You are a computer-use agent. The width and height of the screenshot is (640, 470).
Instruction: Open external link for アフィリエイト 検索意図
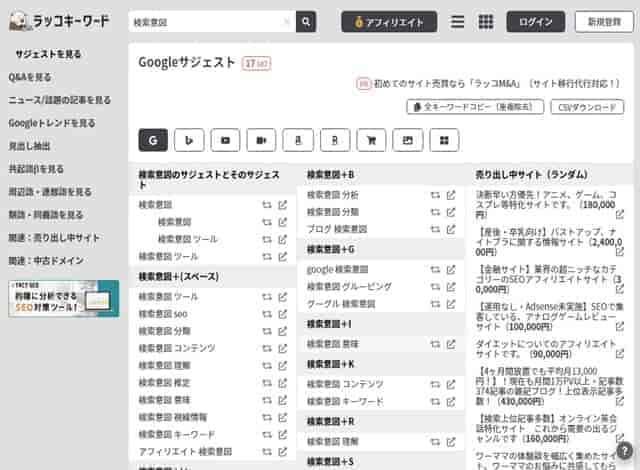[x=282, y=452]
